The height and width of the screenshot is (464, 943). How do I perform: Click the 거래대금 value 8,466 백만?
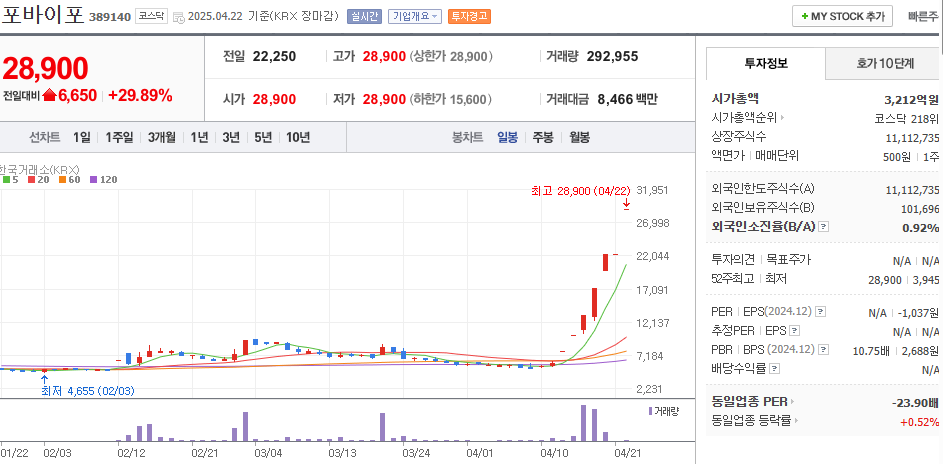627,99
